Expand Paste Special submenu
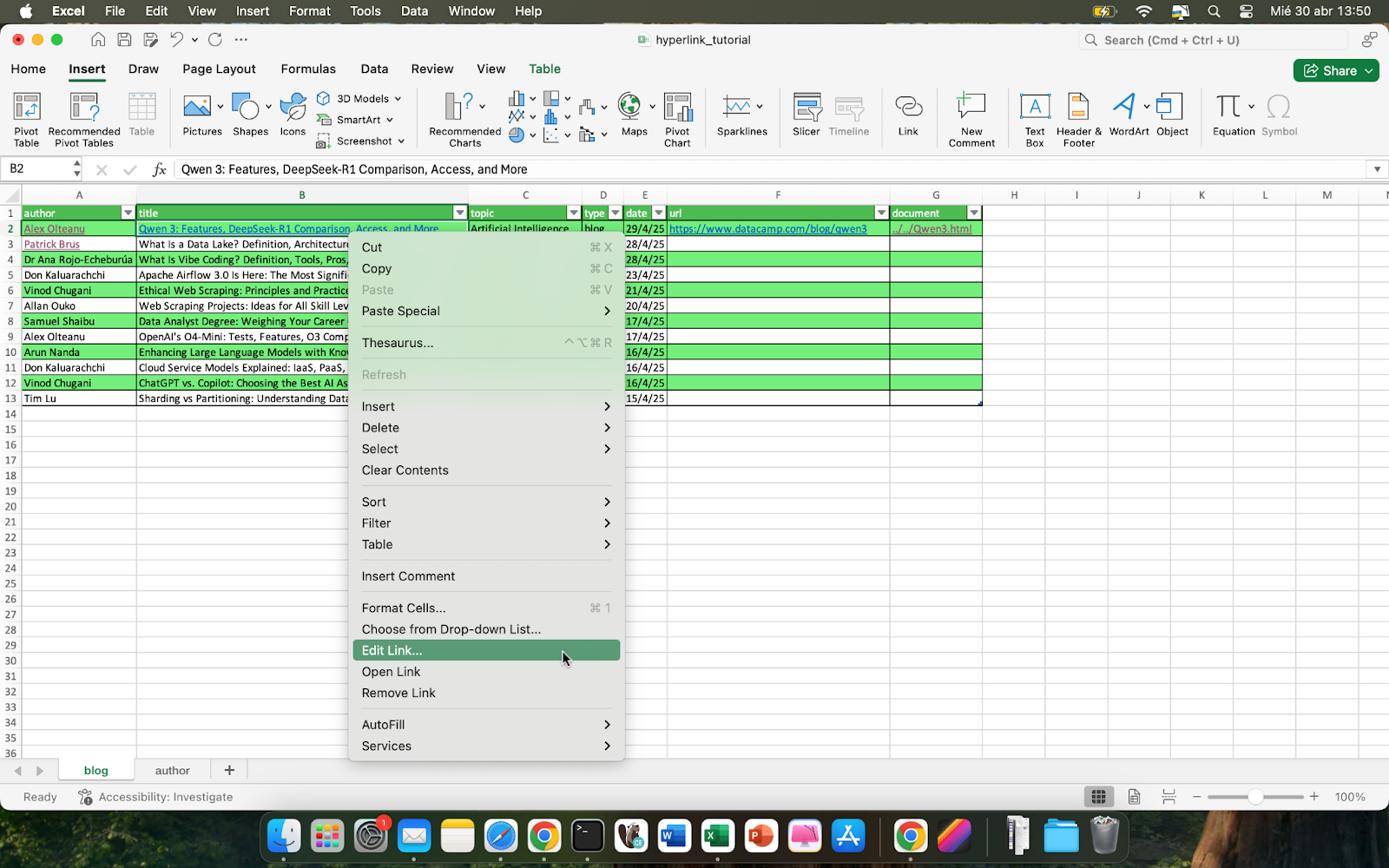1389x868 pixels. (x=486, y=311)
